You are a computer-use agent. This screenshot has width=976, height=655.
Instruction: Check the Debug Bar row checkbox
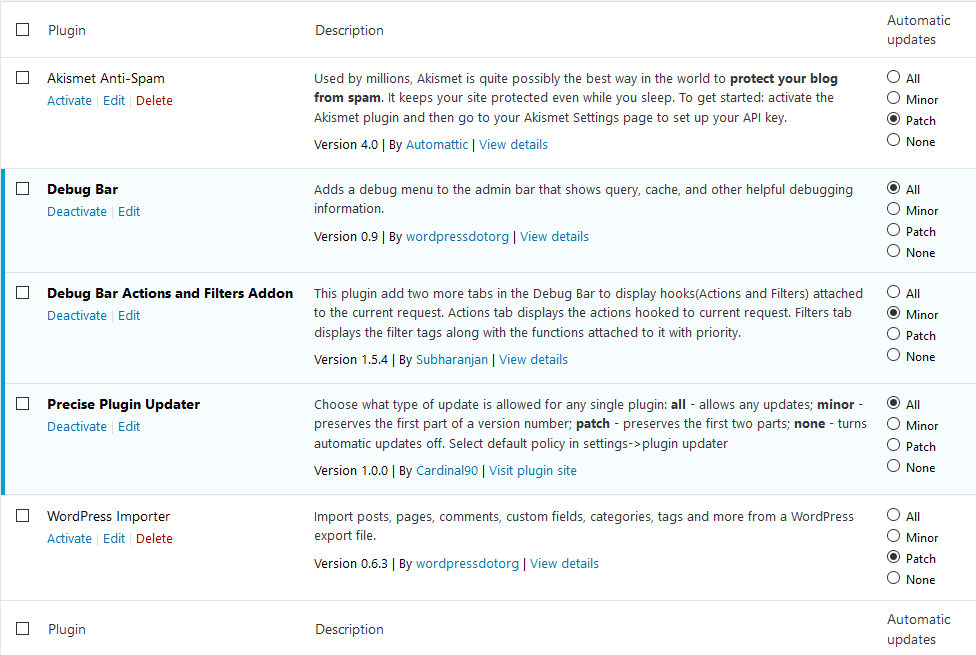(22, 188)
